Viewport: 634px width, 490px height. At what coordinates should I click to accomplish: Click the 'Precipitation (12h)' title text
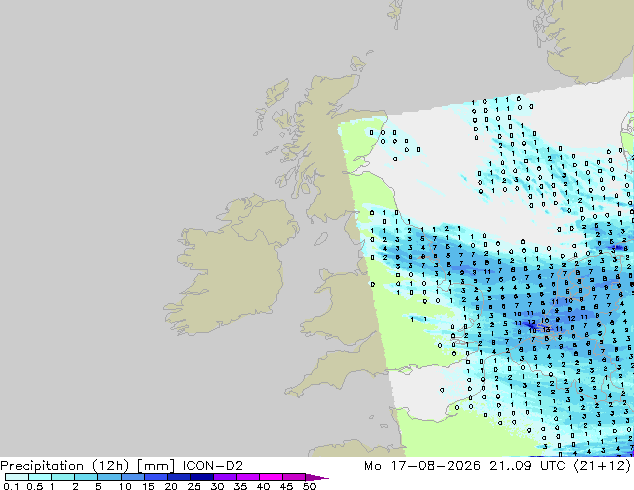pos(65,466)
